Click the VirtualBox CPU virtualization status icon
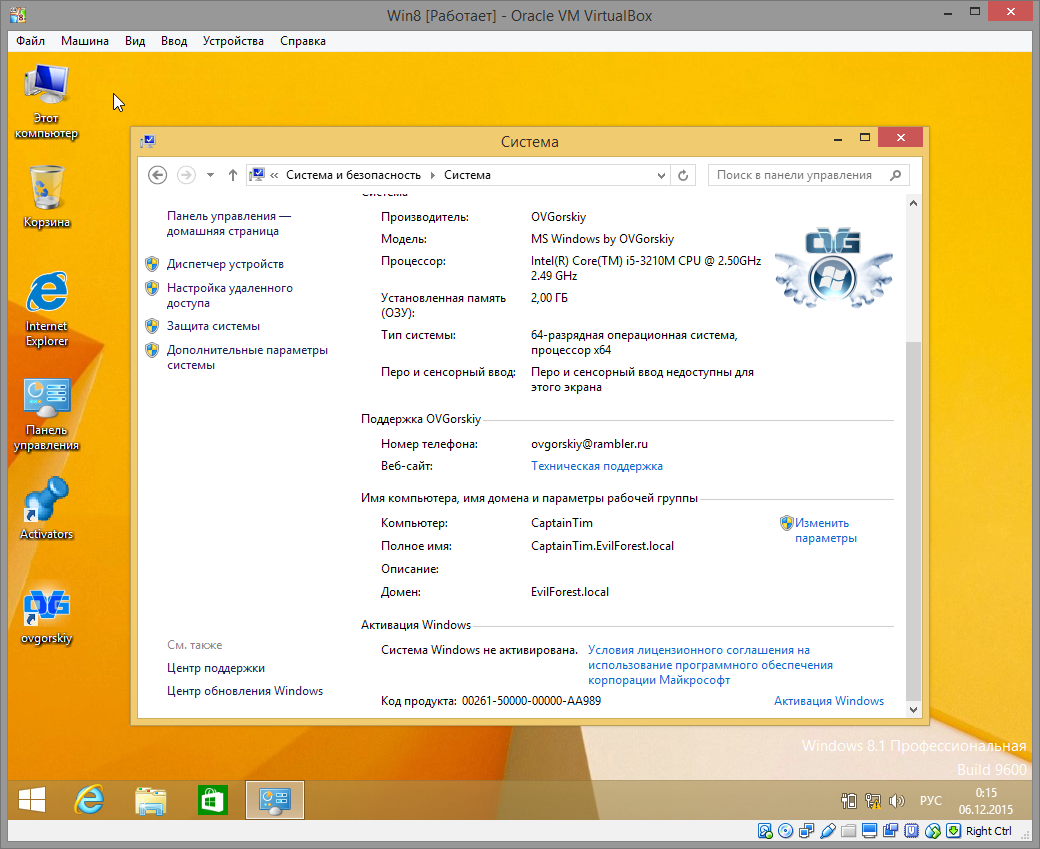This screenshot has width=1040, height=849. coord(911,831)
